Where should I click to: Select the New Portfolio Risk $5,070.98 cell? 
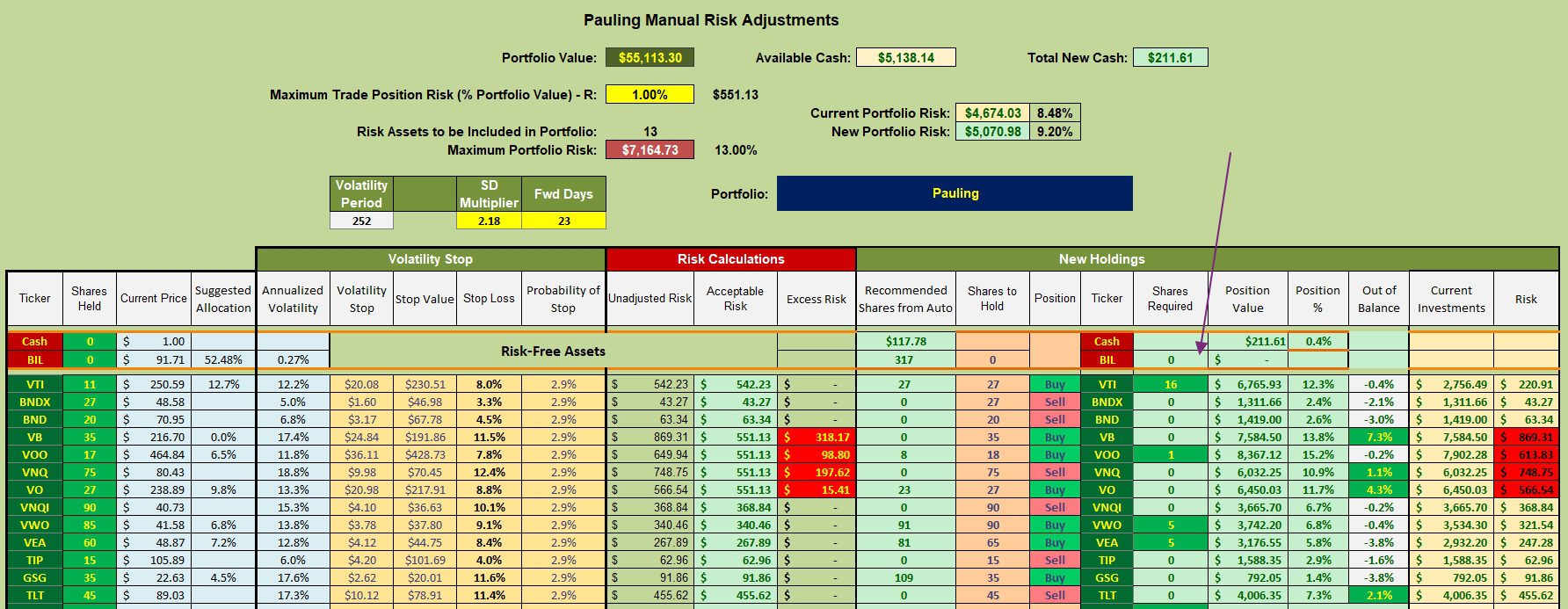(992, 132)
